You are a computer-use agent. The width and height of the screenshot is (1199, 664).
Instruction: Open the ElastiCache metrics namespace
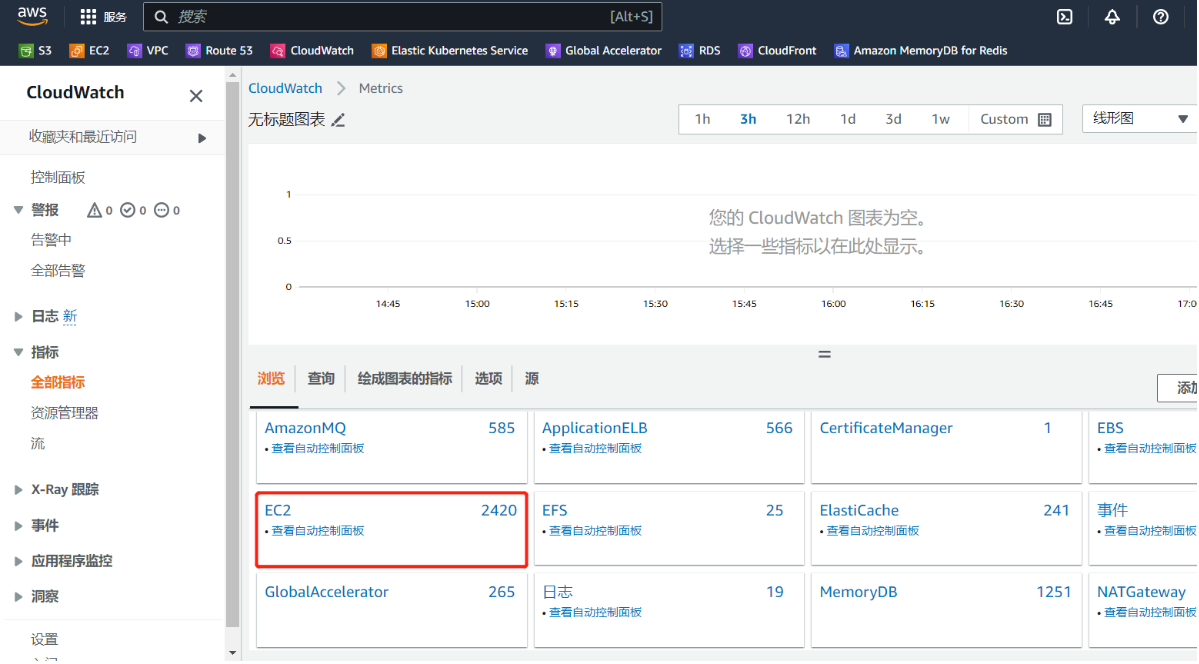point(859,510)
